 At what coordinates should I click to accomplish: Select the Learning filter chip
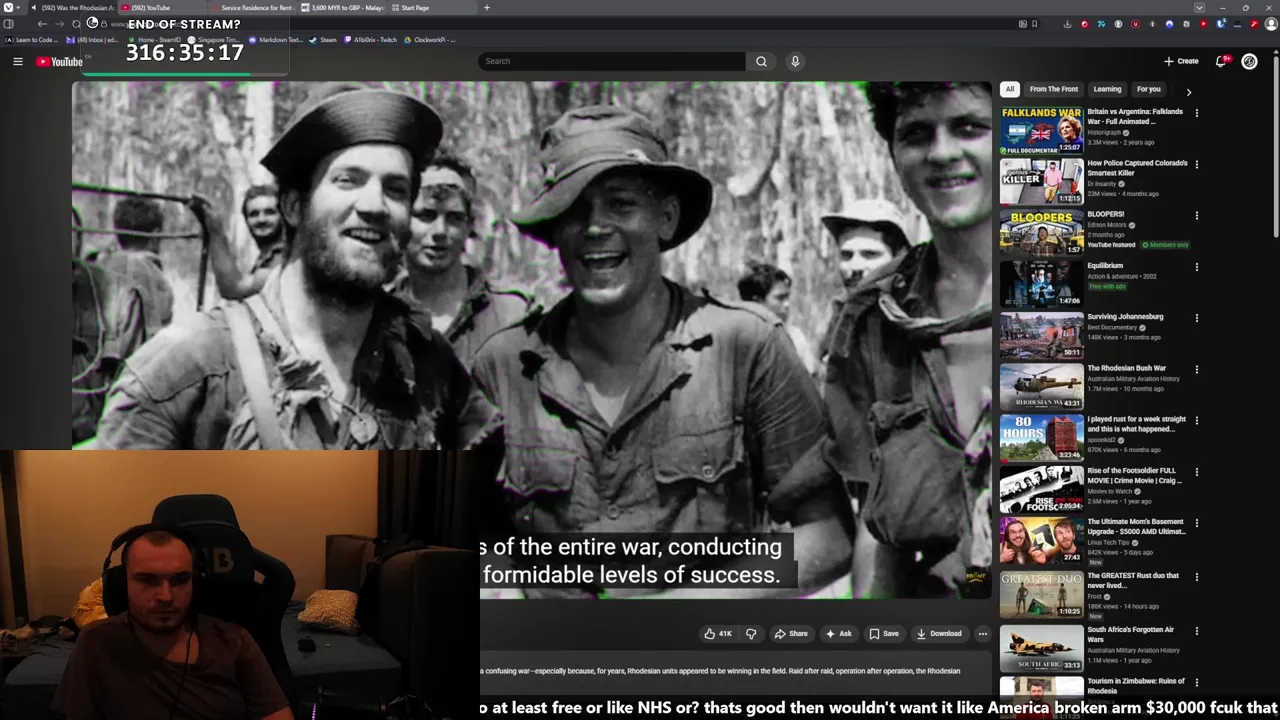coord(1107,89)
